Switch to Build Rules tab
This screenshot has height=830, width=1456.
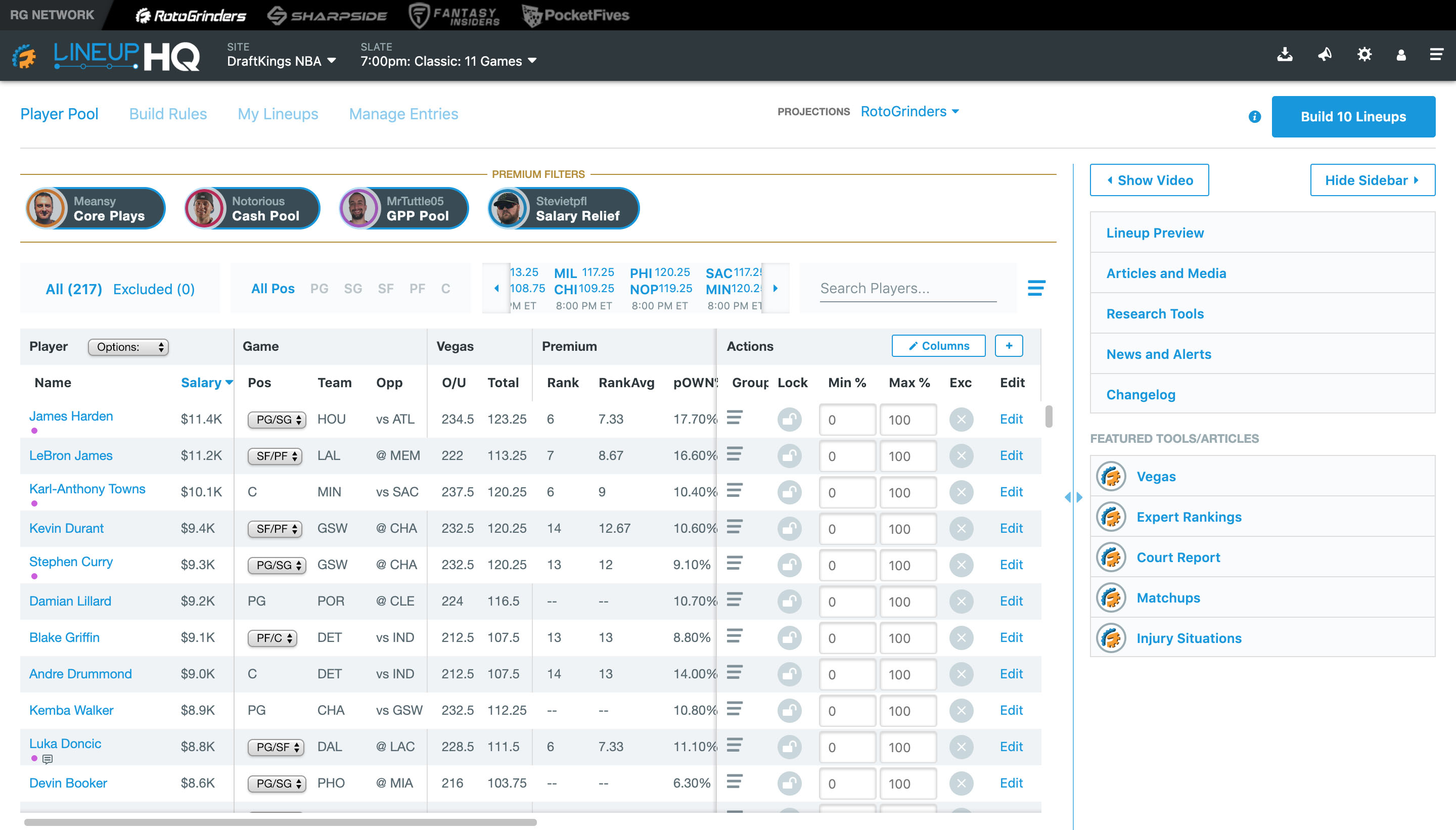(168, 114)
